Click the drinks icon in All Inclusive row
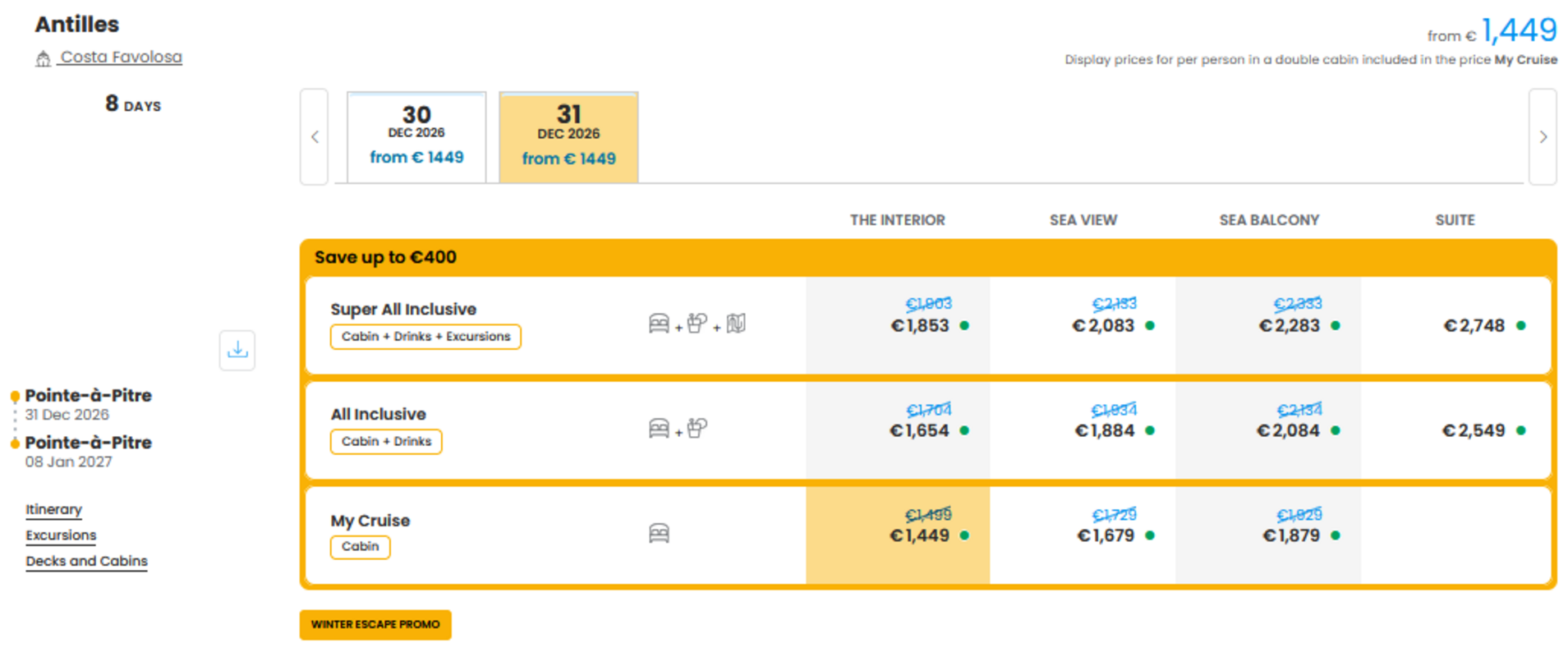 pos(697,429)
